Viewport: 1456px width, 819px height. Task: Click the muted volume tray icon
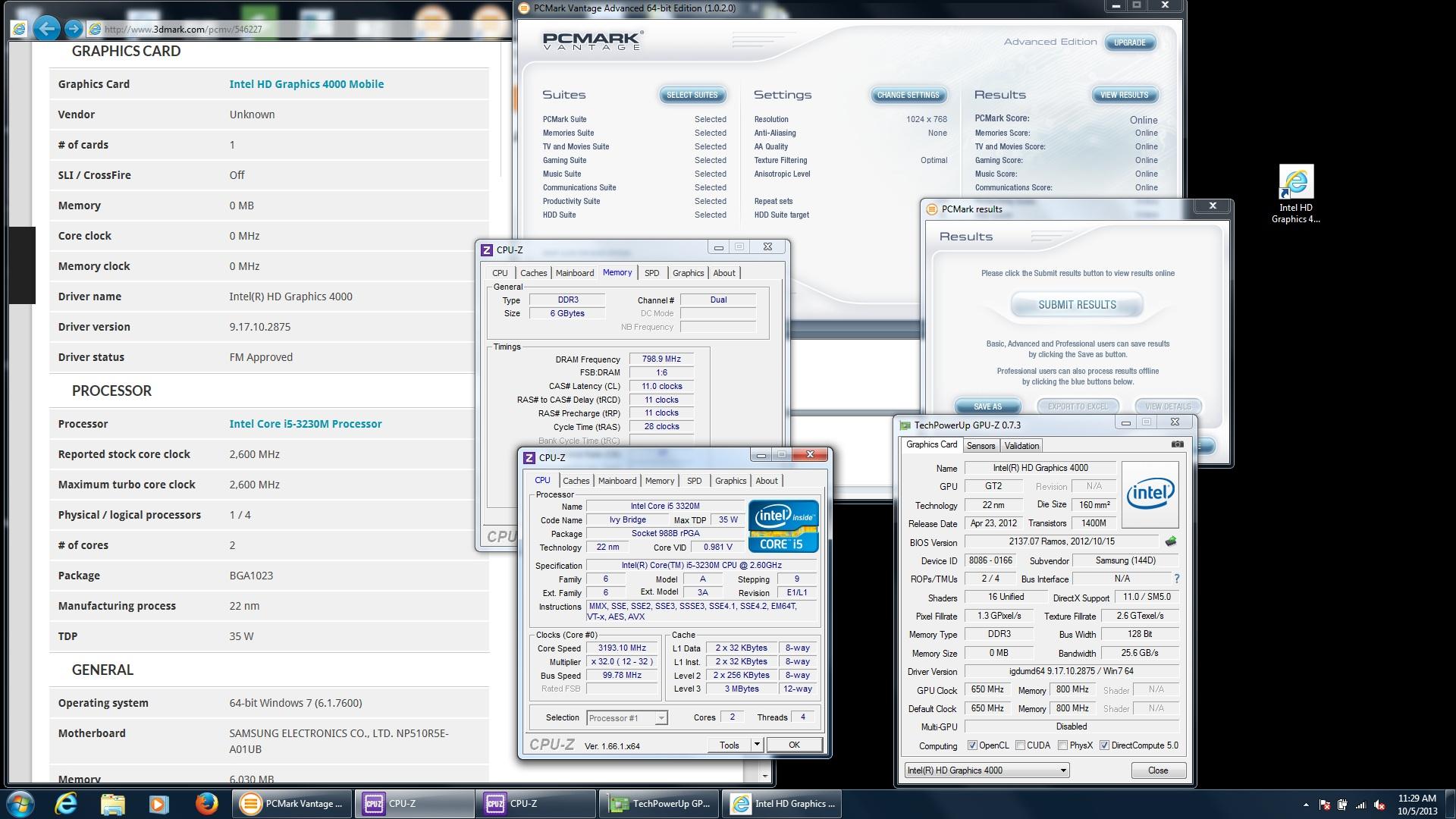[x=1379, y=805]
